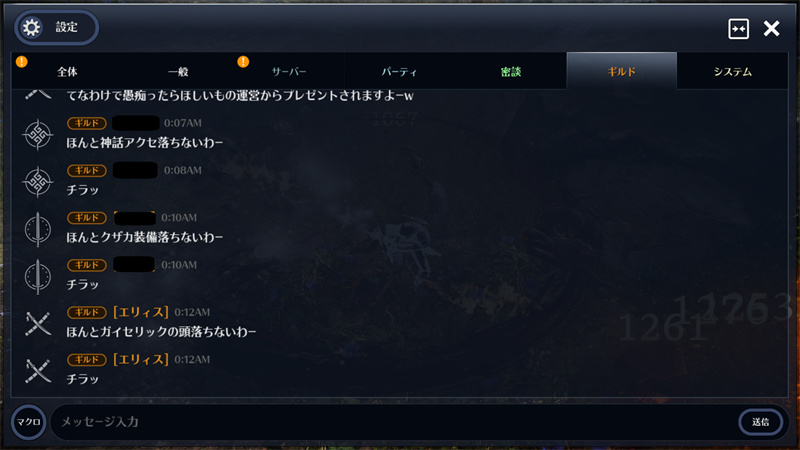
Task: Click the orange alert badge on the 全体 tab
Action: pos(21,62)
